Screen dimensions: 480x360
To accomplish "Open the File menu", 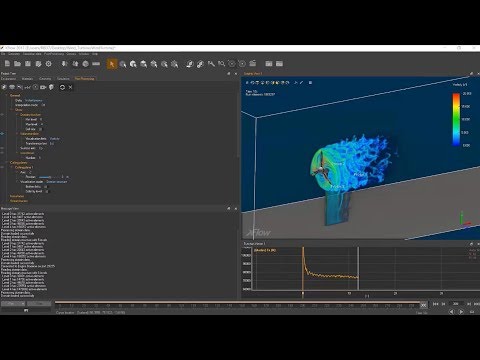I will pyautogui.click(x=3, y=54).
